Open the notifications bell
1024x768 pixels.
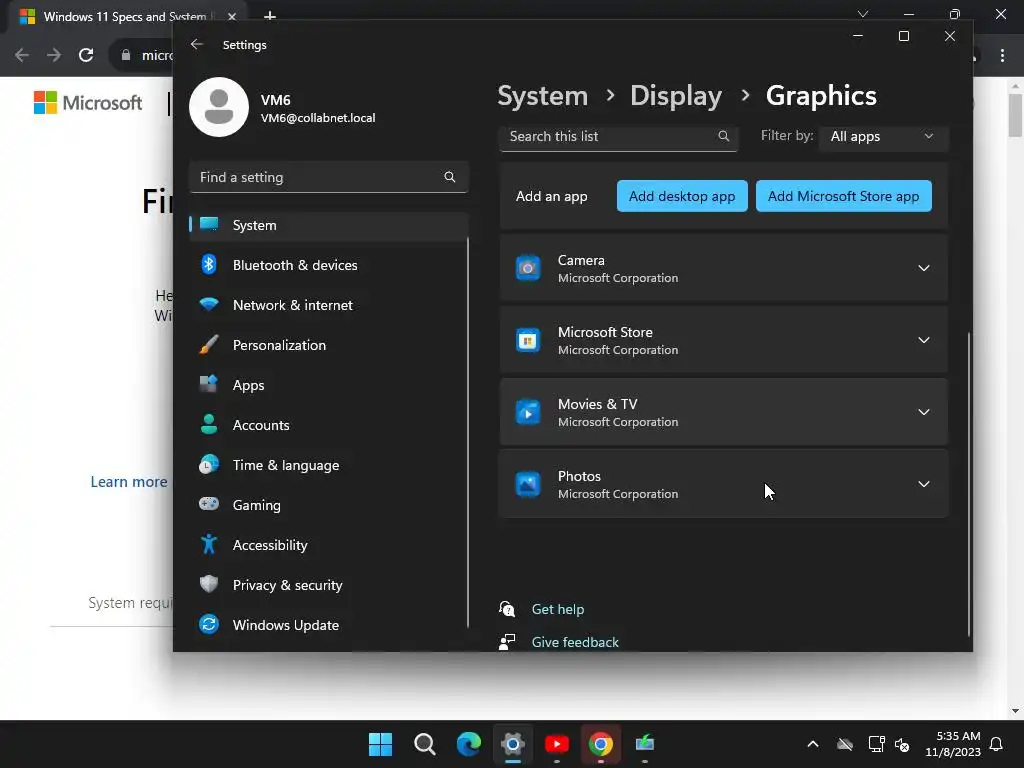click(x=996, y=744)
